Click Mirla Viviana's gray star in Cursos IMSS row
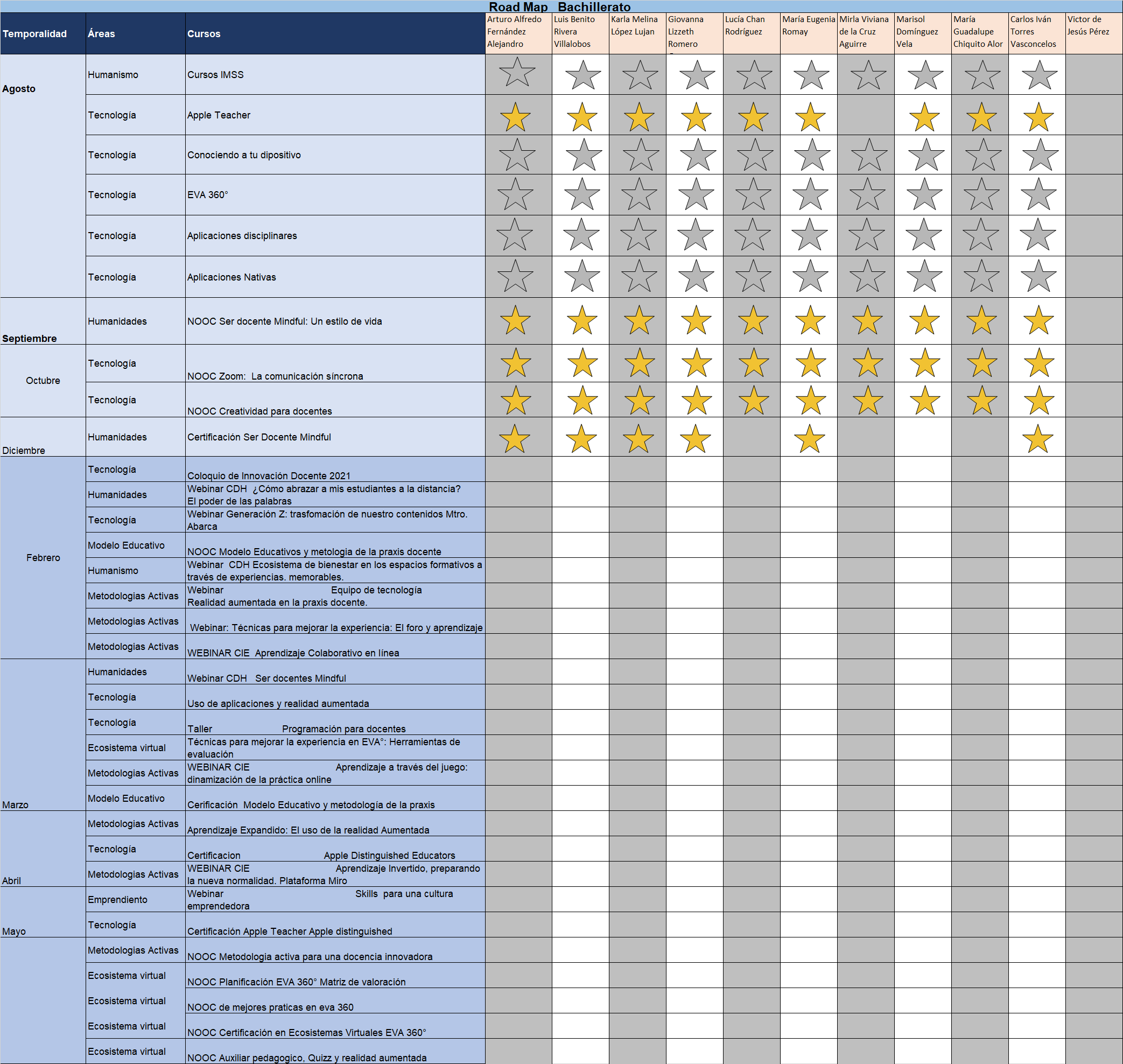 [868, 75]
